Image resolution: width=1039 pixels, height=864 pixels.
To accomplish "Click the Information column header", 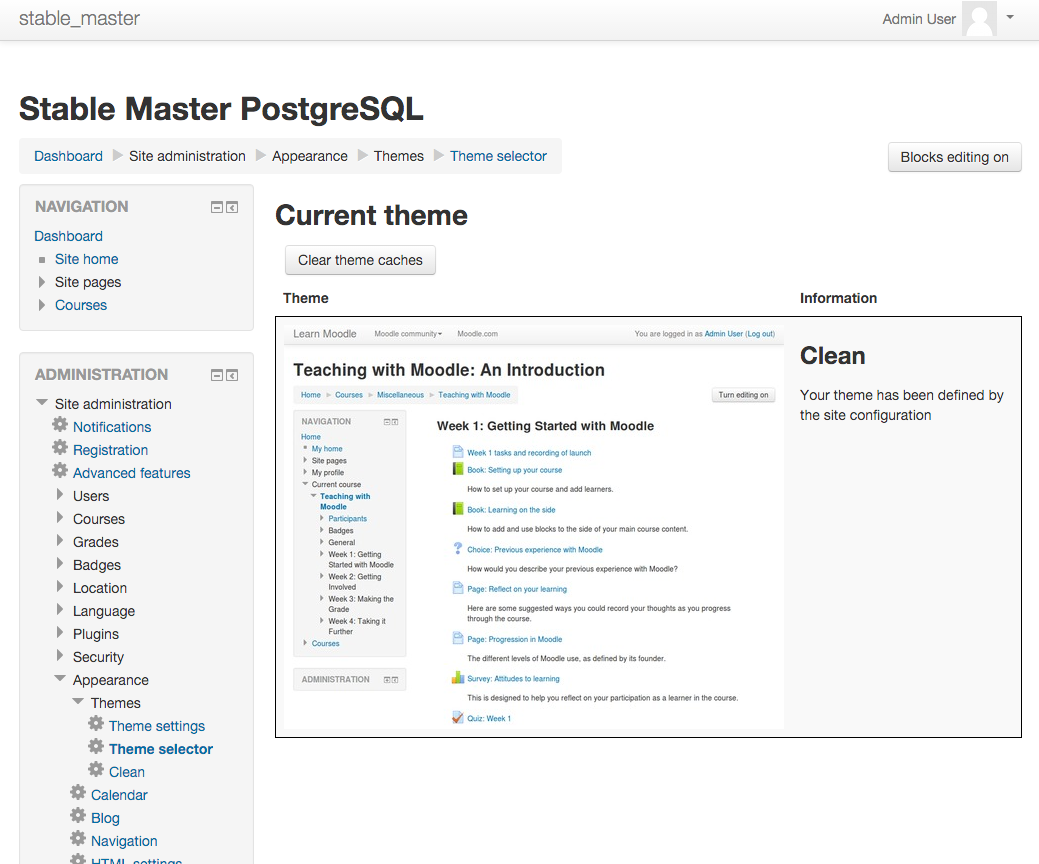I will tap(838, 298).
